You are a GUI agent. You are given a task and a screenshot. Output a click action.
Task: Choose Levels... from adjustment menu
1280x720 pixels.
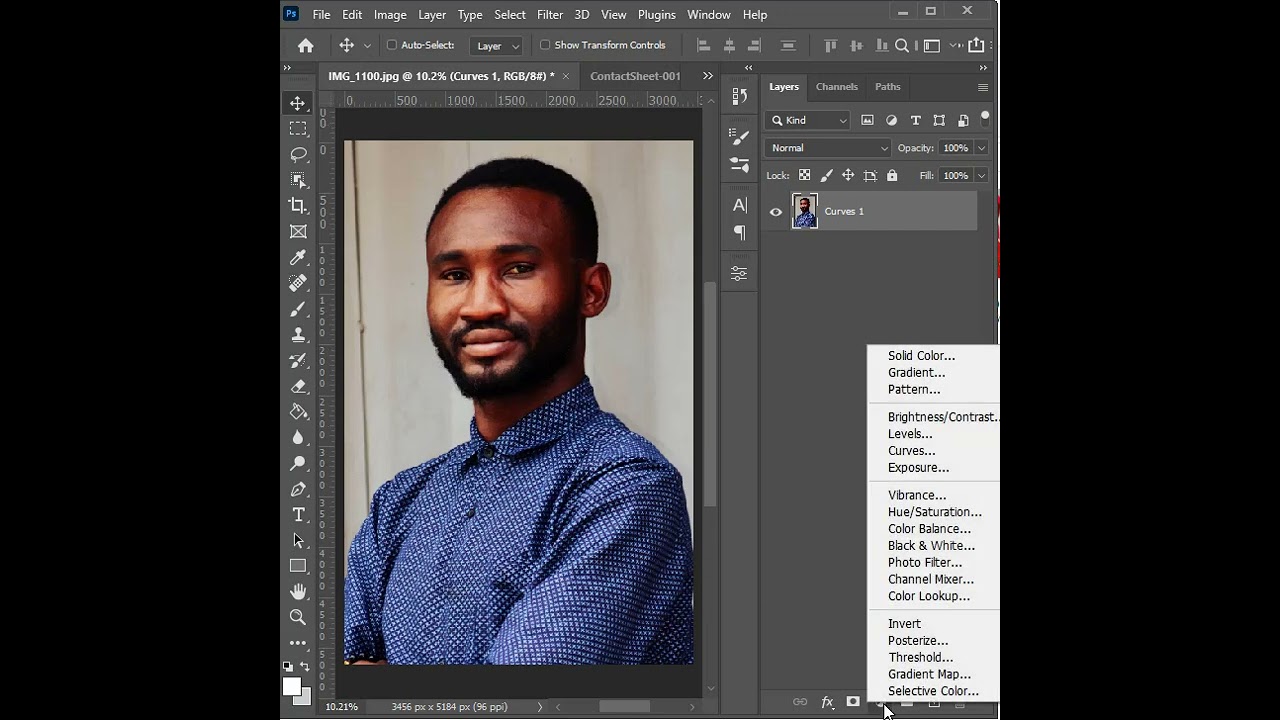910,434
